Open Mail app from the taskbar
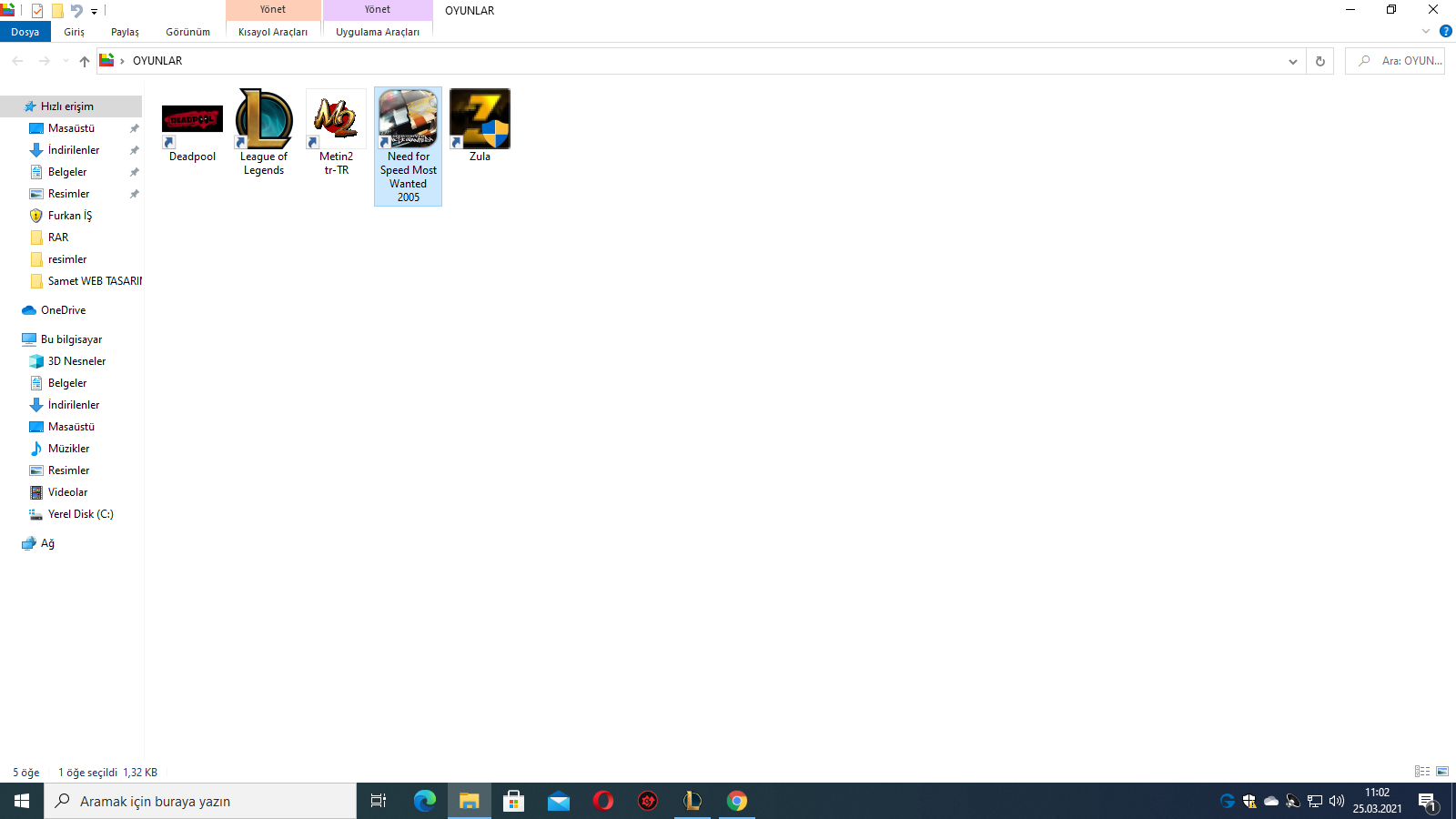 (559, 801)
